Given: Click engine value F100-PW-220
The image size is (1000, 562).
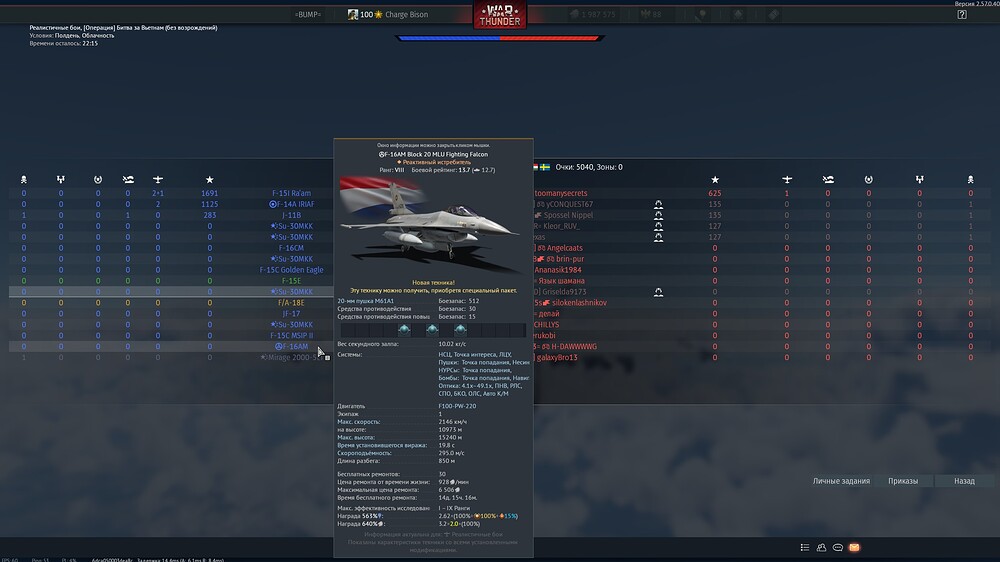Looking at the screenshot, I should (x=457, y=406).
